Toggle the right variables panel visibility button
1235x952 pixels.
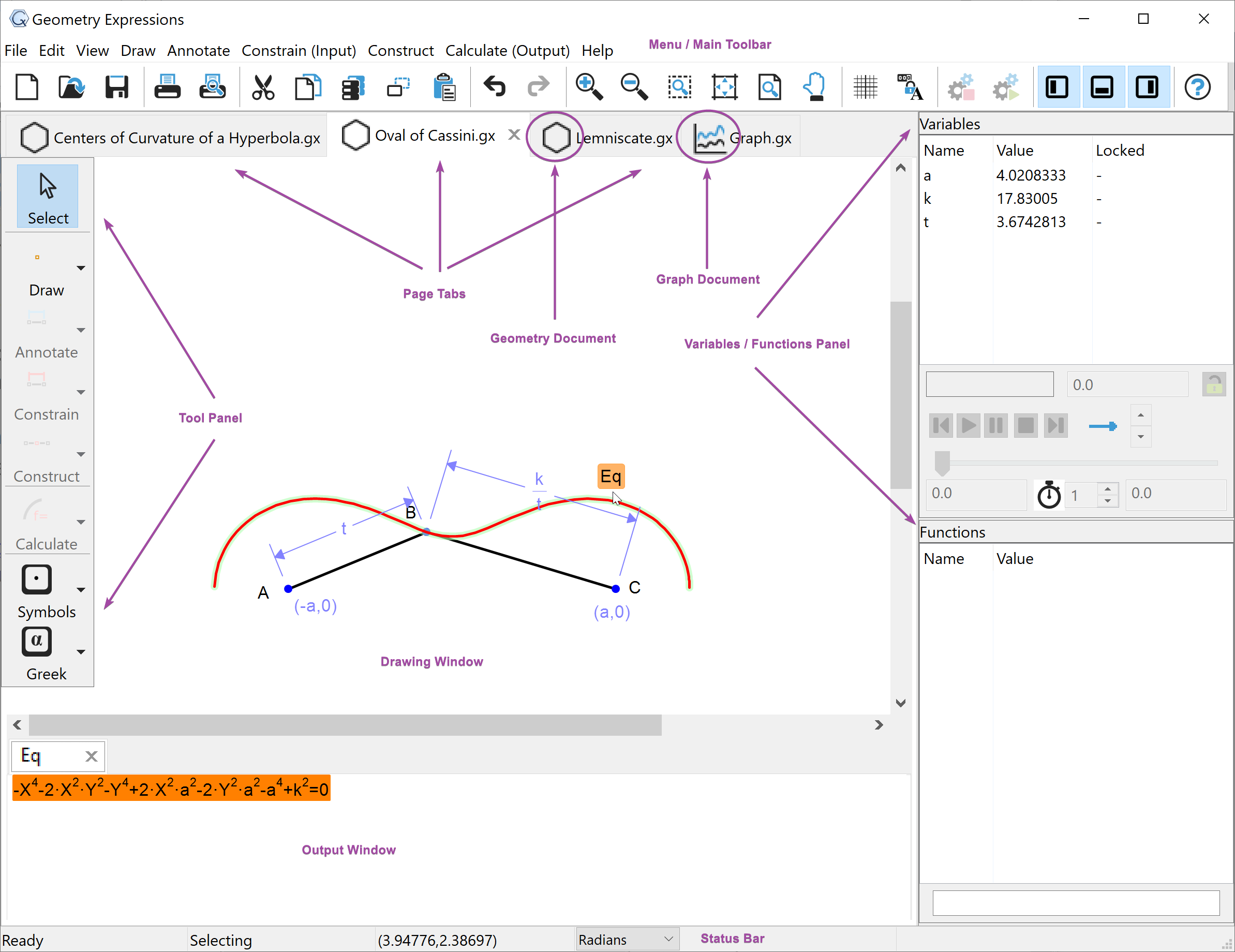pos(1148,87)
